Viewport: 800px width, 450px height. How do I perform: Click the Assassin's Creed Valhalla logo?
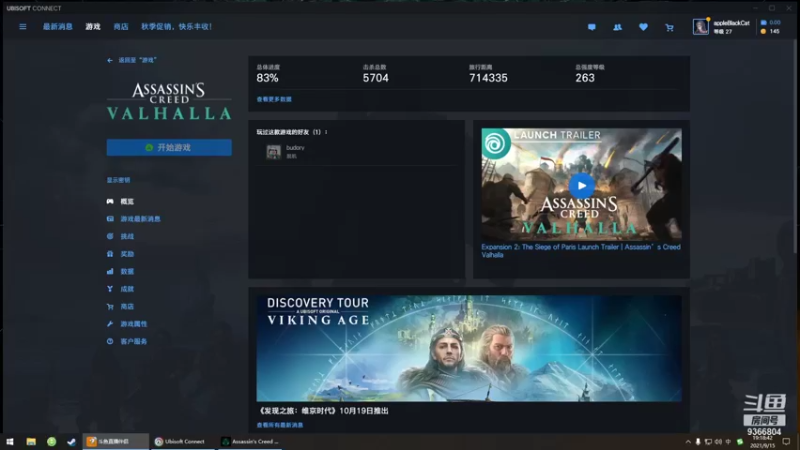click(169, 101)
